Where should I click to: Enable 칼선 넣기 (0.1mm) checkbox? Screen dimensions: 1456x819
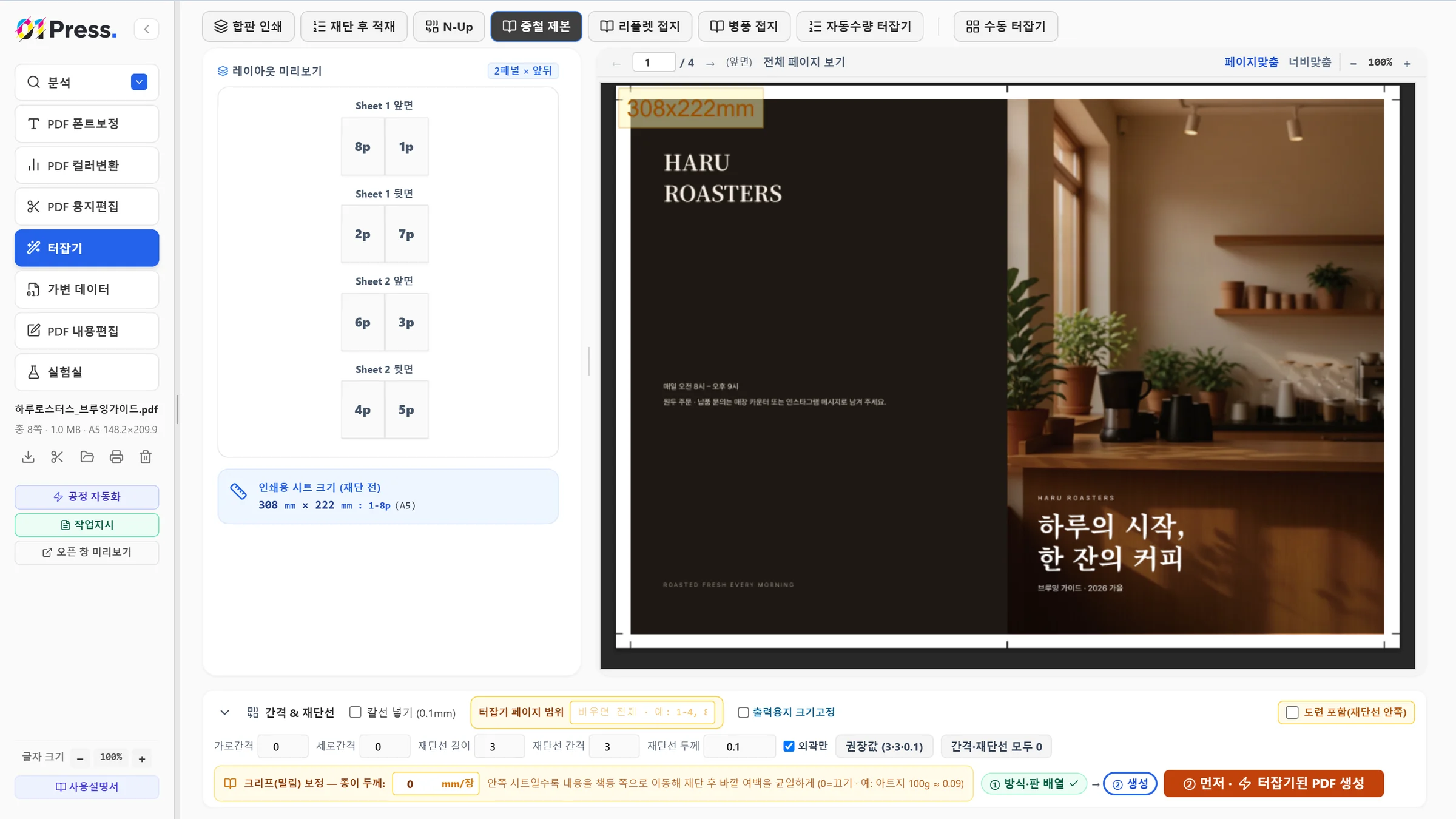point(356,712)
